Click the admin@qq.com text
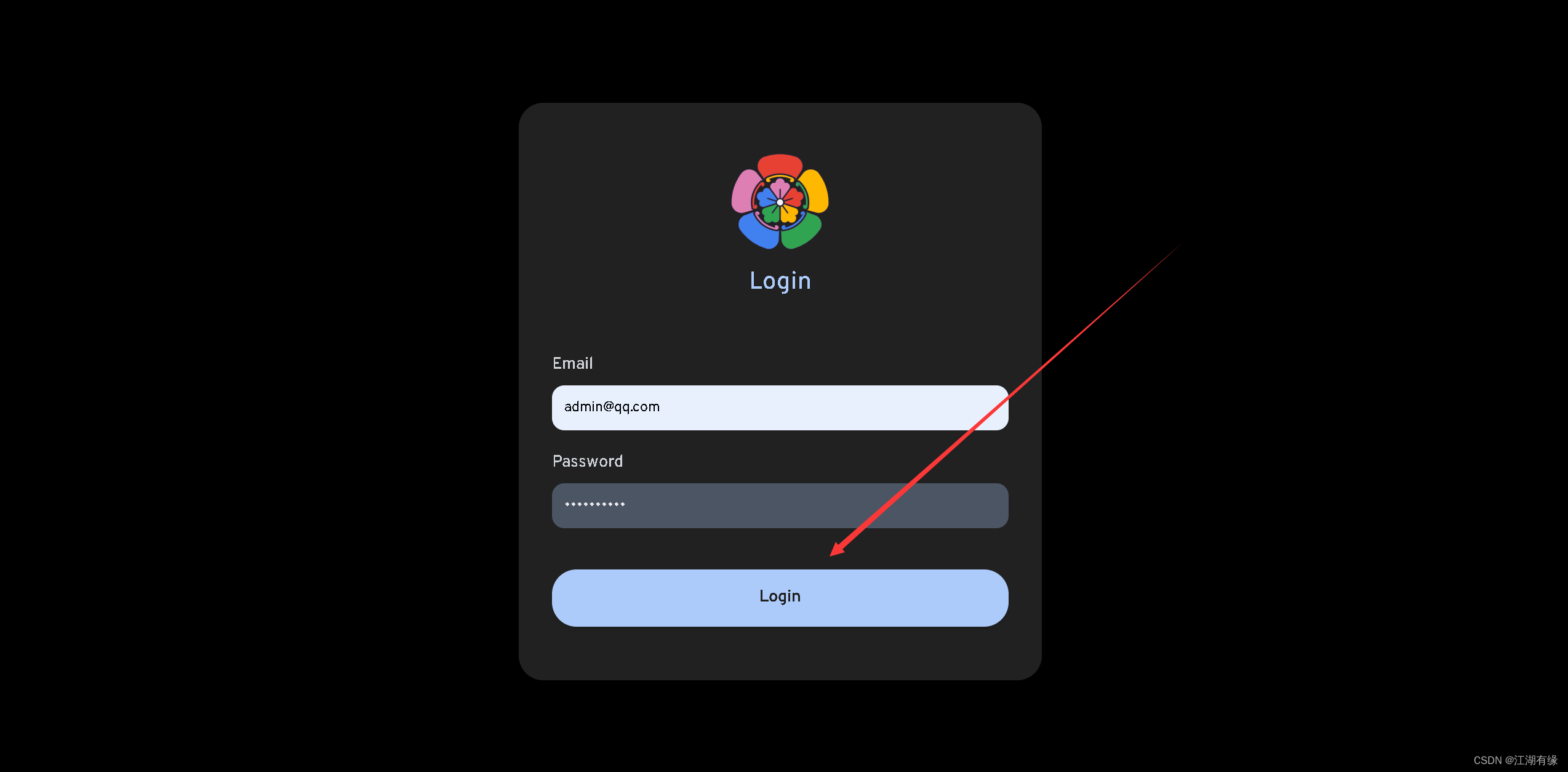1568x772 pixels. [x=612, y=407]
